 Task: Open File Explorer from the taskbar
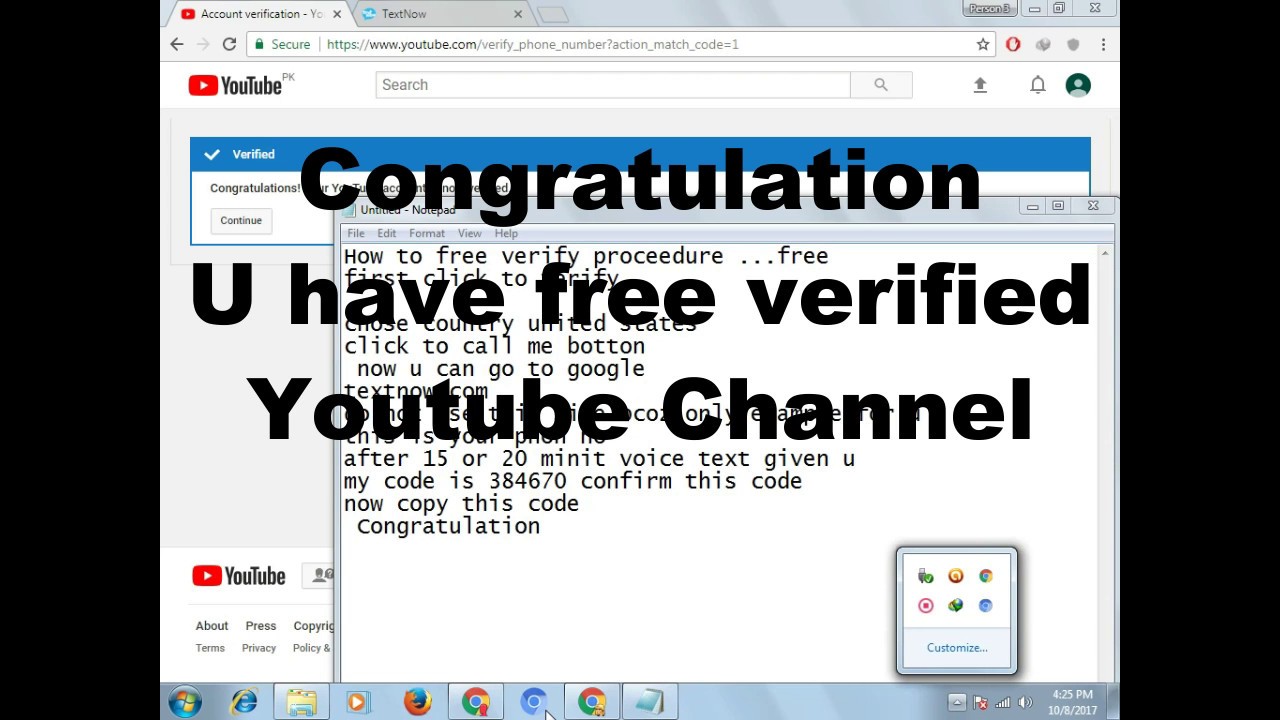301,702
